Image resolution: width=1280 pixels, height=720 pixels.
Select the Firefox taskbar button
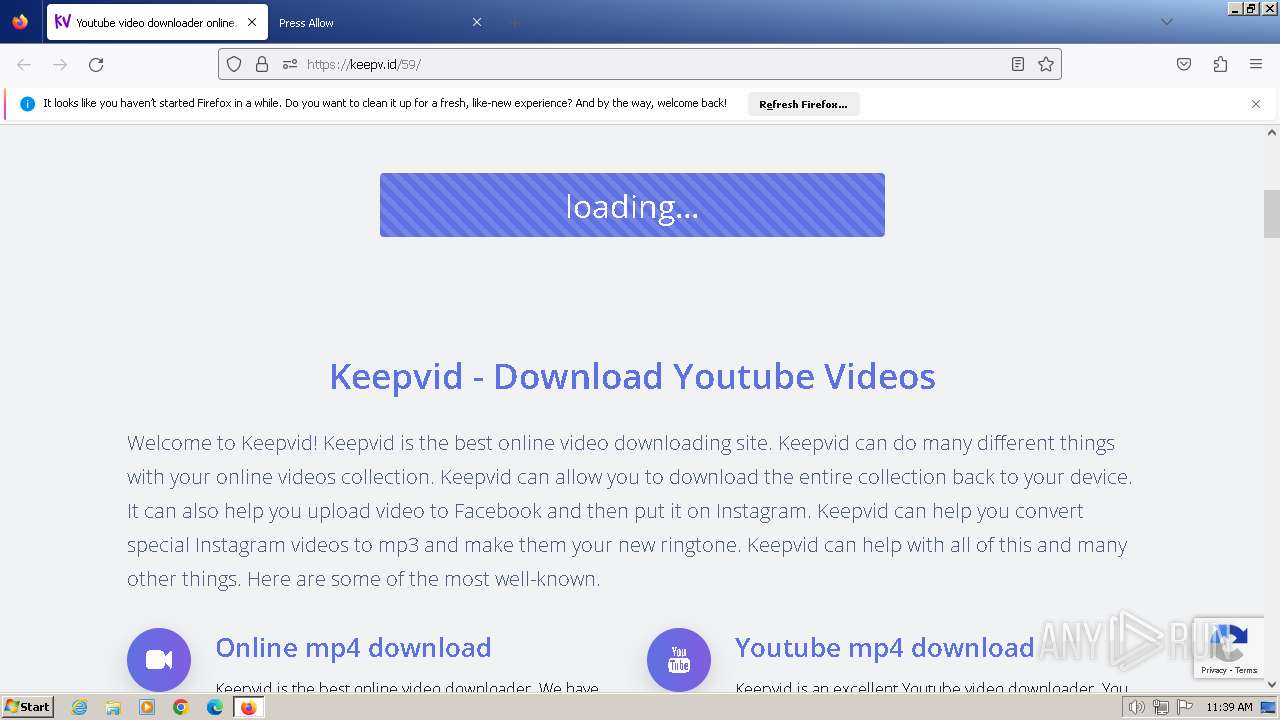[x=249, y=707]
